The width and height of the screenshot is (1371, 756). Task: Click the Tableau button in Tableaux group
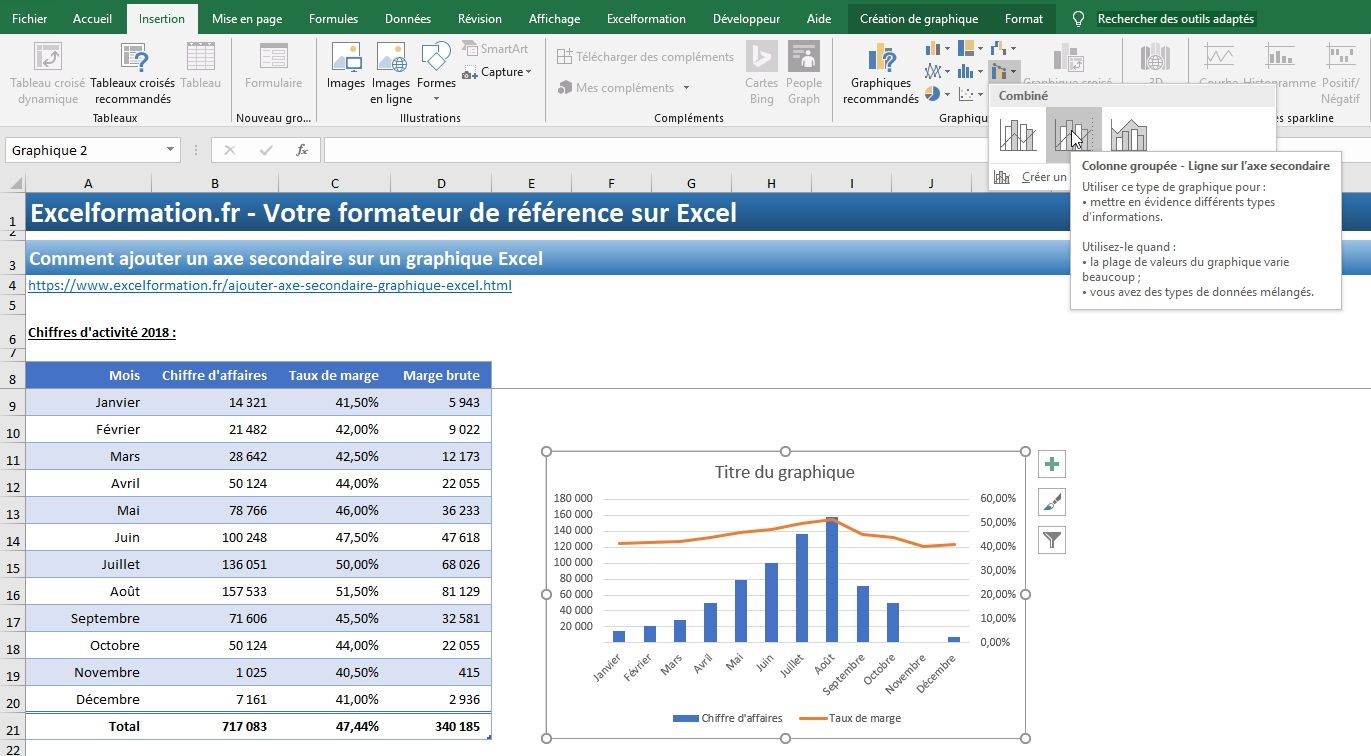201,66
